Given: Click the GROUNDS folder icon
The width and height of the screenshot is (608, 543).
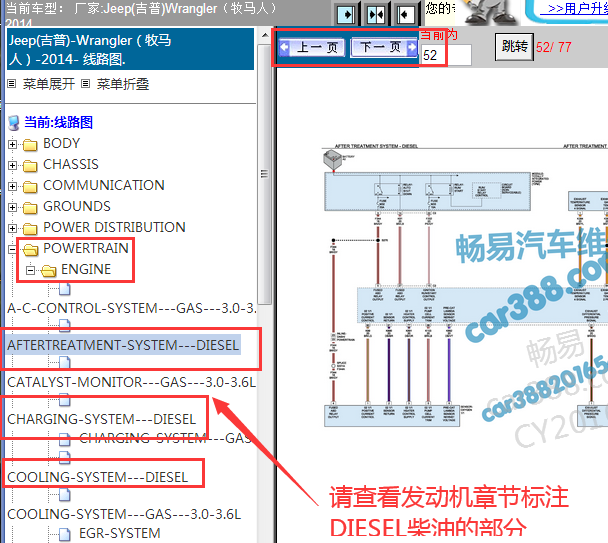Looking at the screenshot, I should (30, 208).
